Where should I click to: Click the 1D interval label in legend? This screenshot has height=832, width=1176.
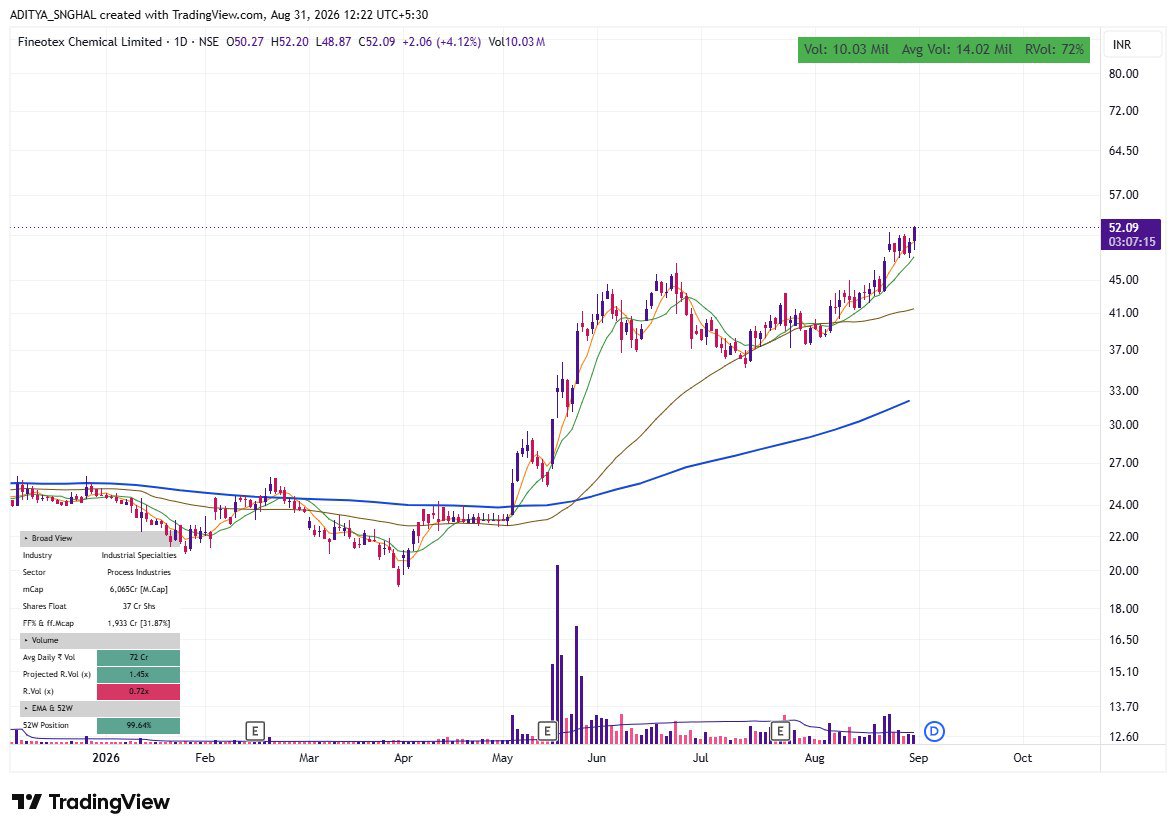pyautogui.click(x=181, y=42)
